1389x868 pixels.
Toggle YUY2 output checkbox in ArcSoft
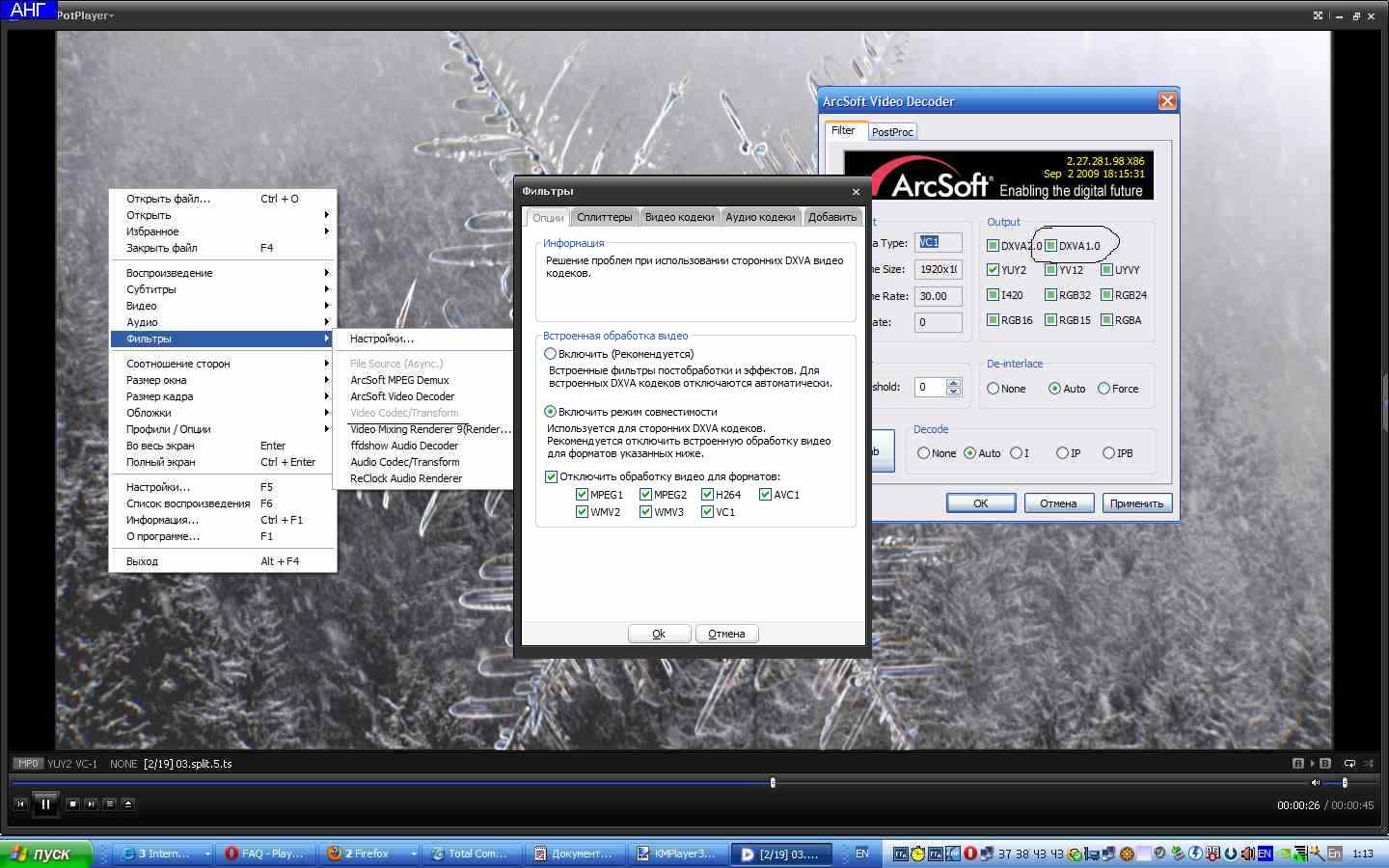993,270
